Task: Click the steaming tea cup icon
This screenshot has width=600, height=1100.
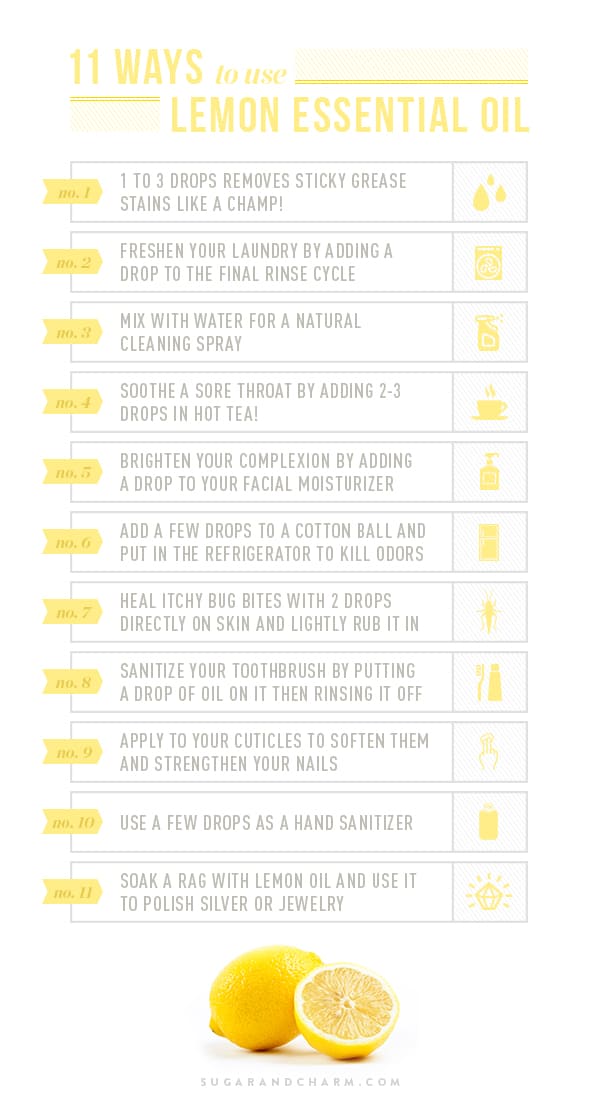Action: [x=489, y=403]
